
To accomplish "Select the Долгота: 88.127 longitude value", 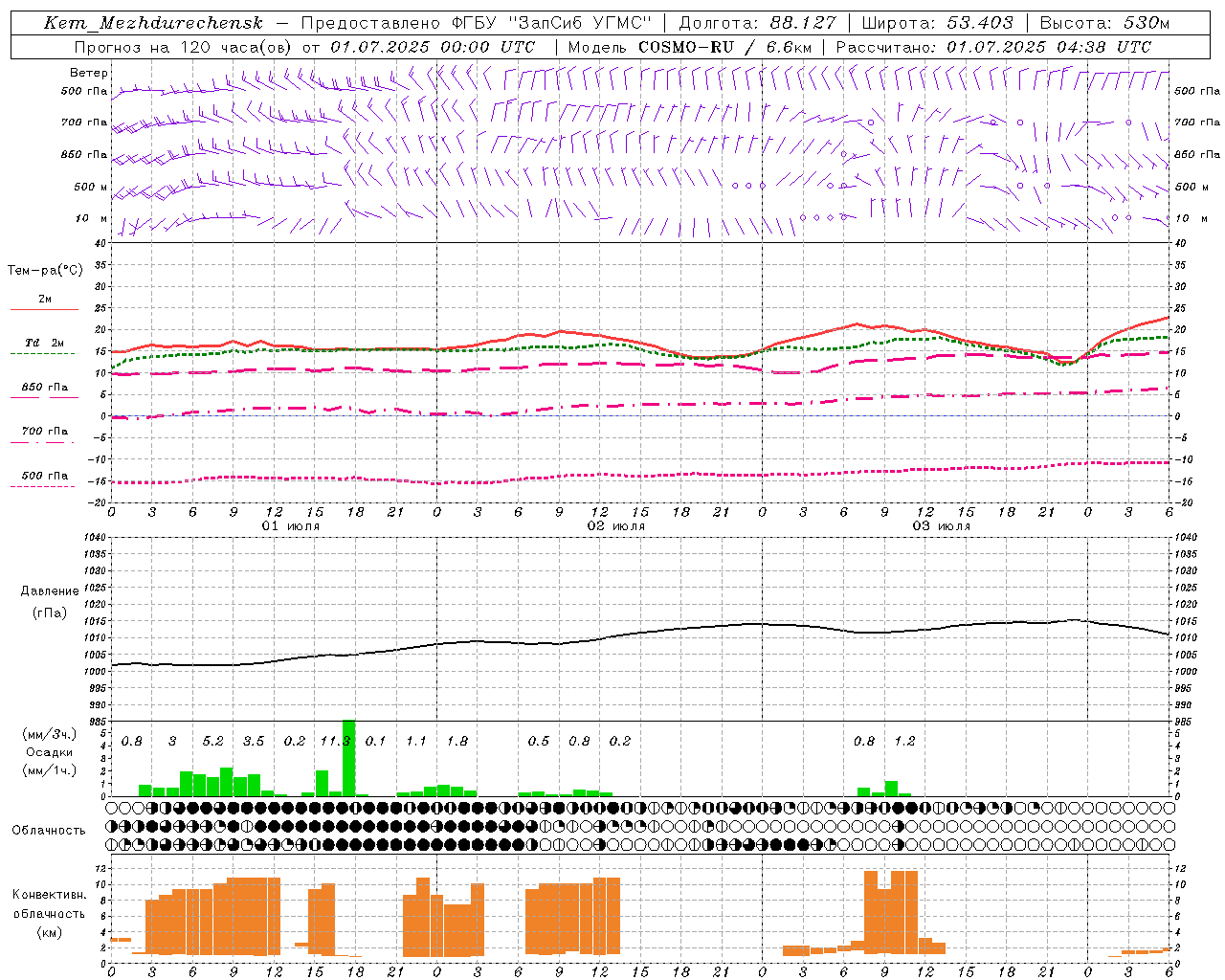I will (x=757, y=23).
